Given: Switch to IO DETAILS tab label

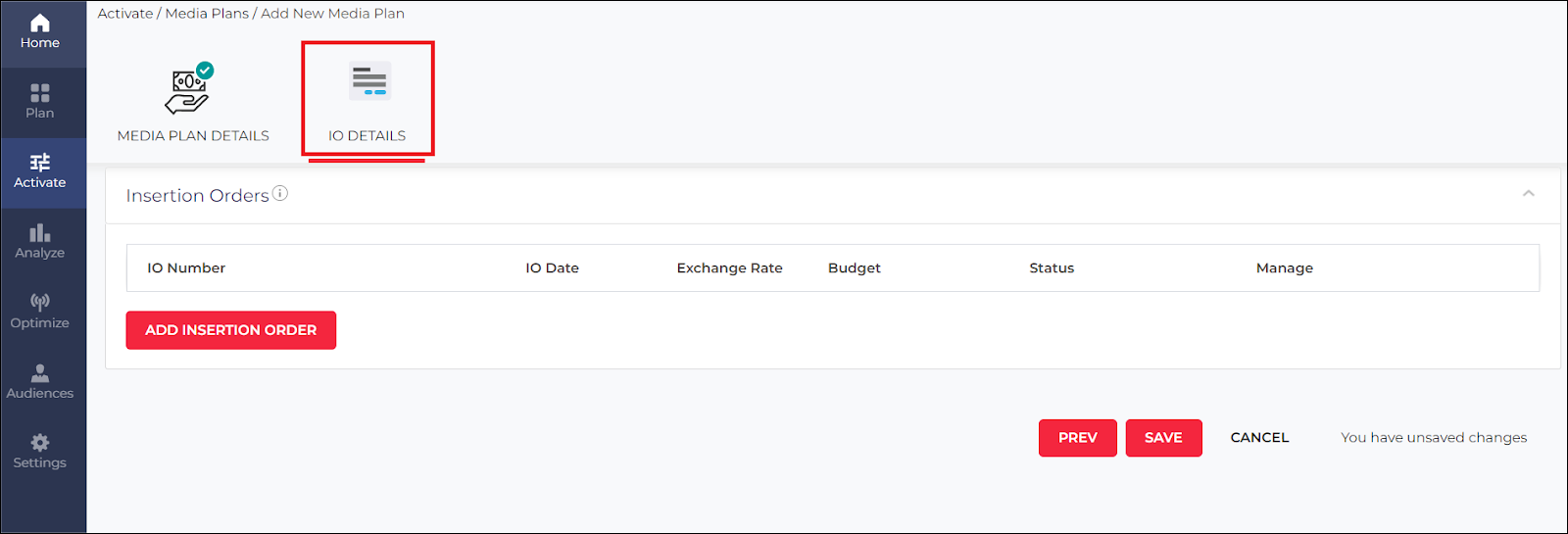Looking at the screenshot, I should tap(367, 136).
